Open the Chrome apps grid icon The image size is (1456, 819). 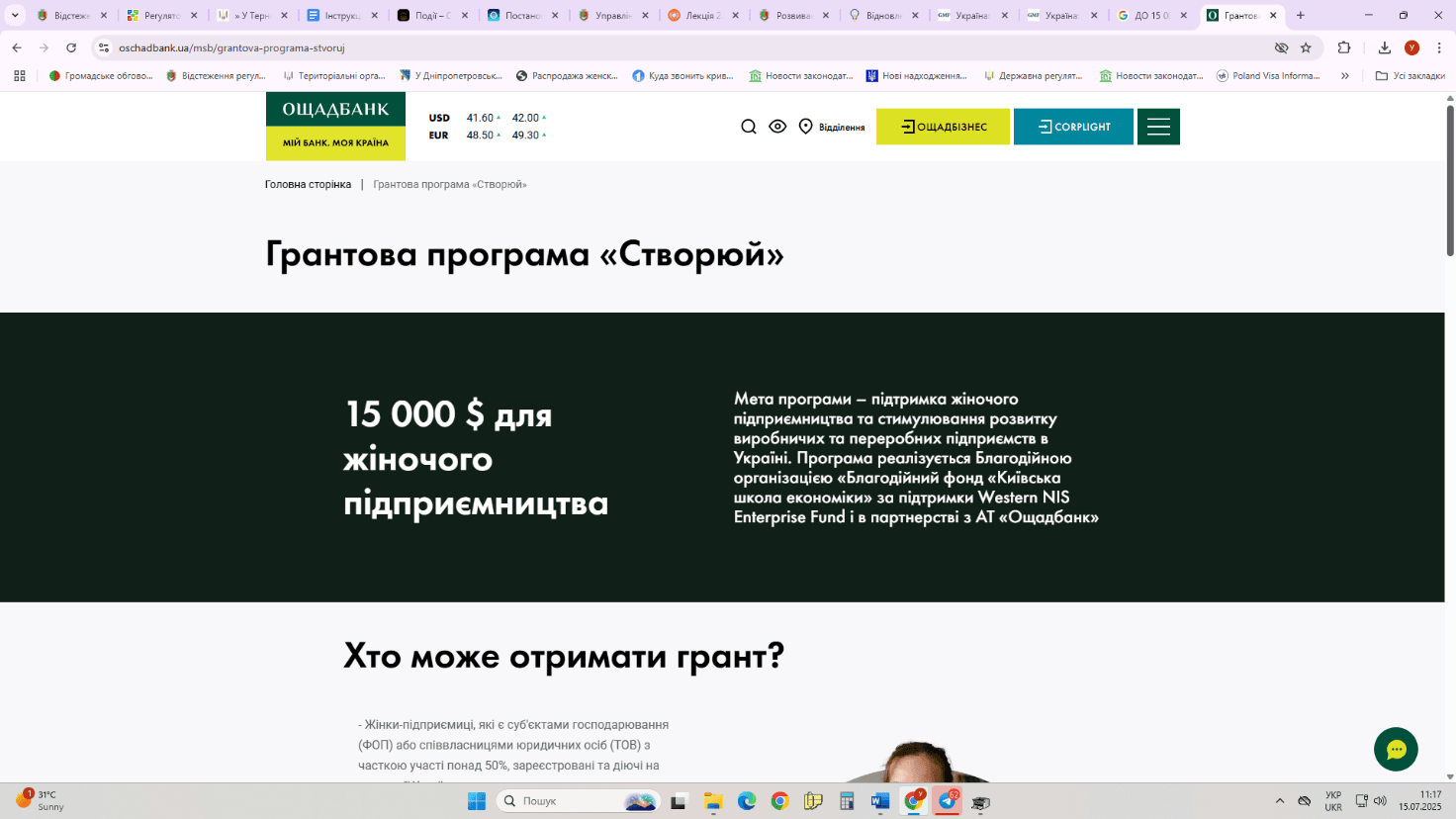pos(19,75)
